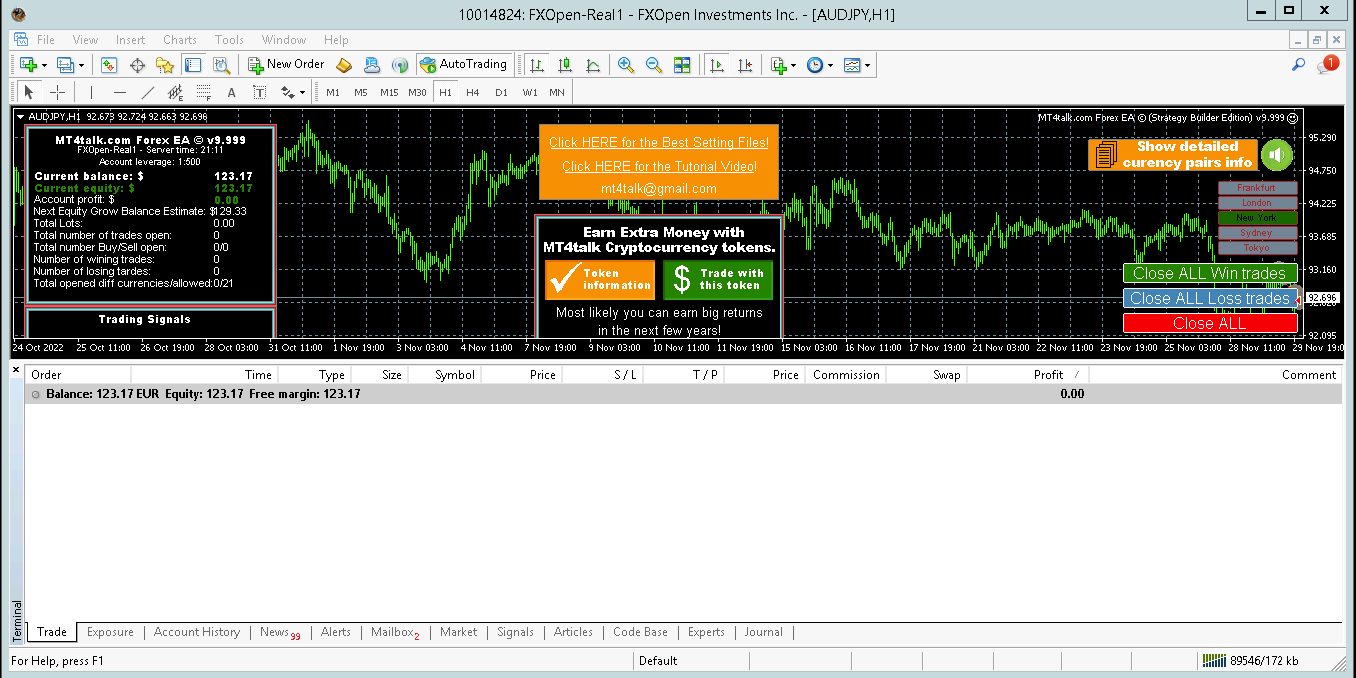Switch to the D1 timeframe
The width and height of the screenshot is (1356, 678).
coord(501,93)
